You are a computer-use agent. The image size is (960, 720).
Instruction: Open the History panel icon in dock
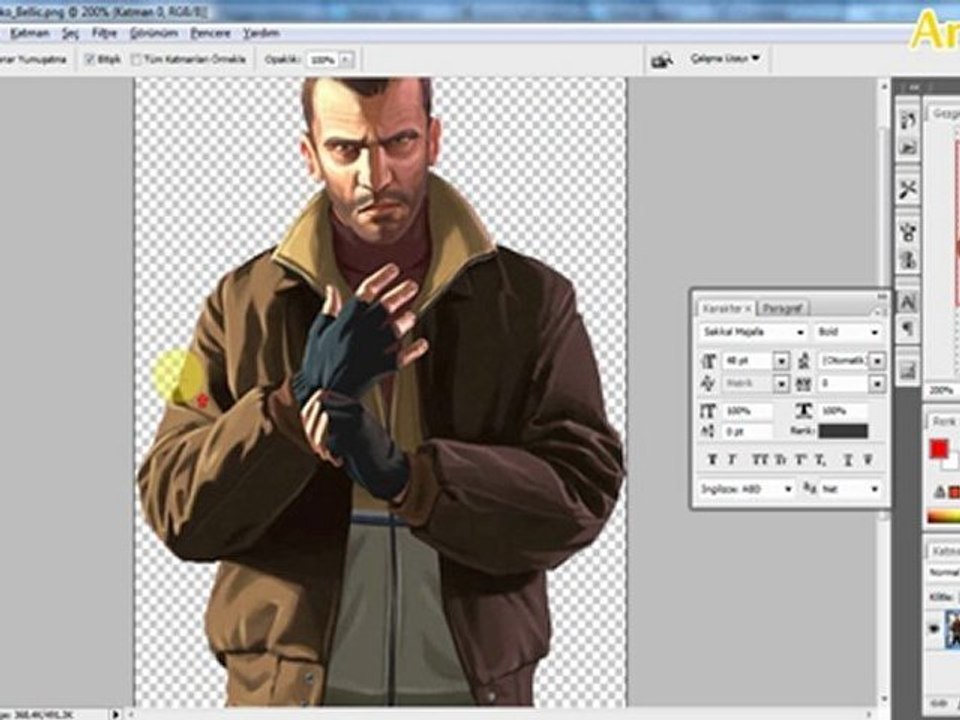pyautogui.click(x=907, y=119)
